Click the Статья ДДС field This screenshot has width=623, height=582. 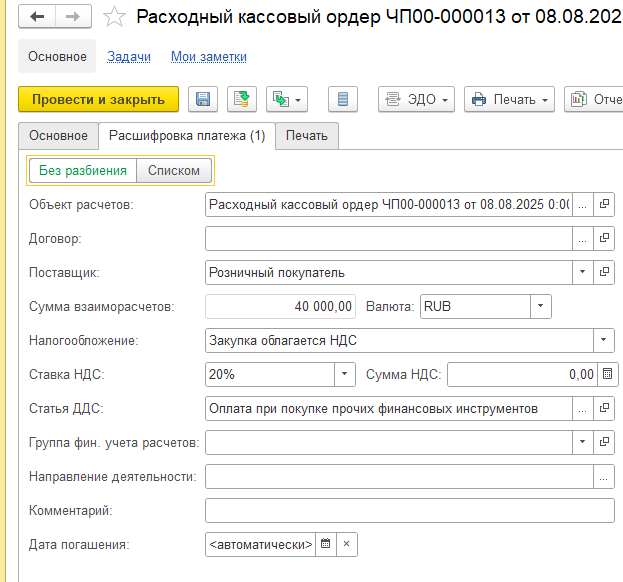(389, 408)
